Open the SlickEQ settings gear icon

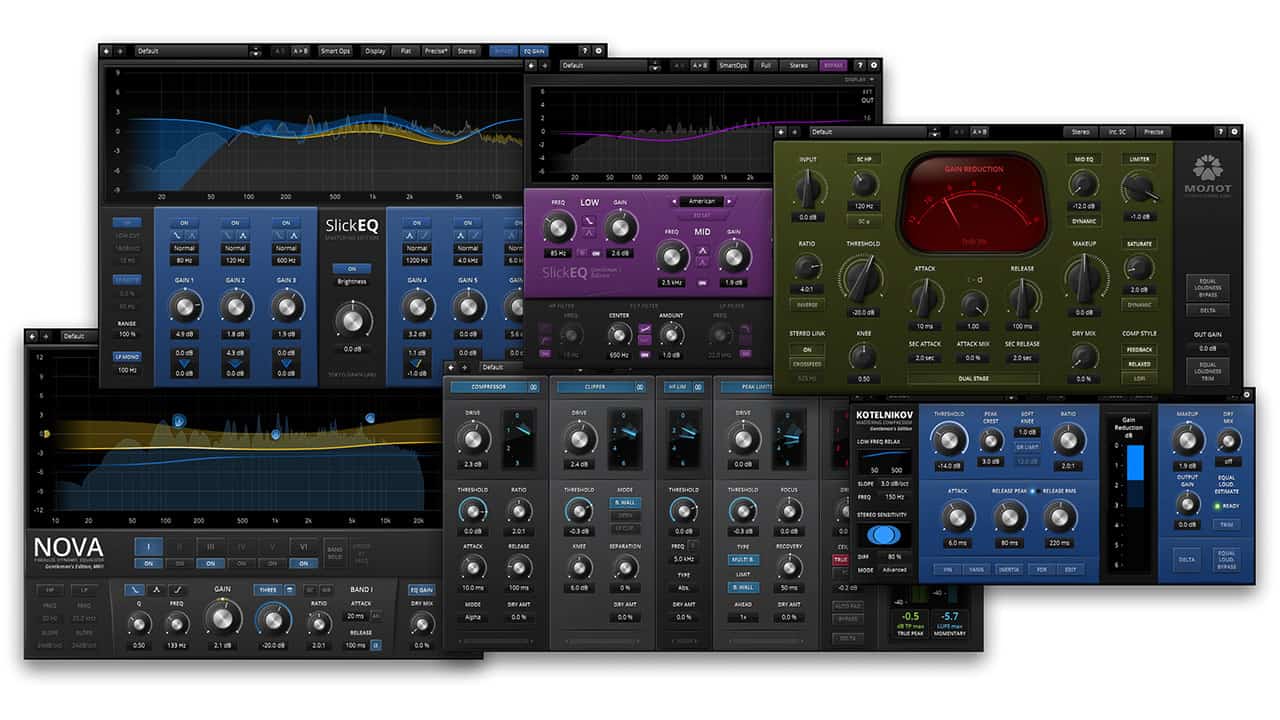click(598, 49)
